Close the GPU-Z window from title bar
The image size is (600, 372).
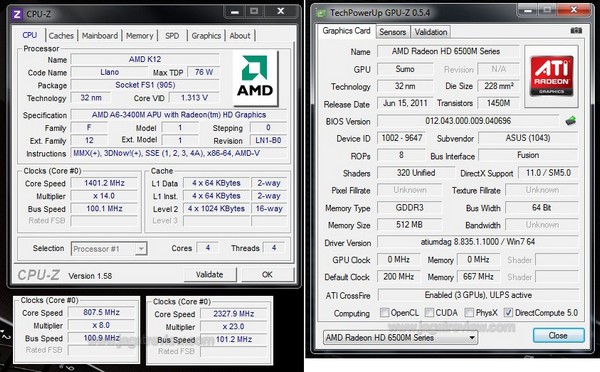[x=574, y=10]
